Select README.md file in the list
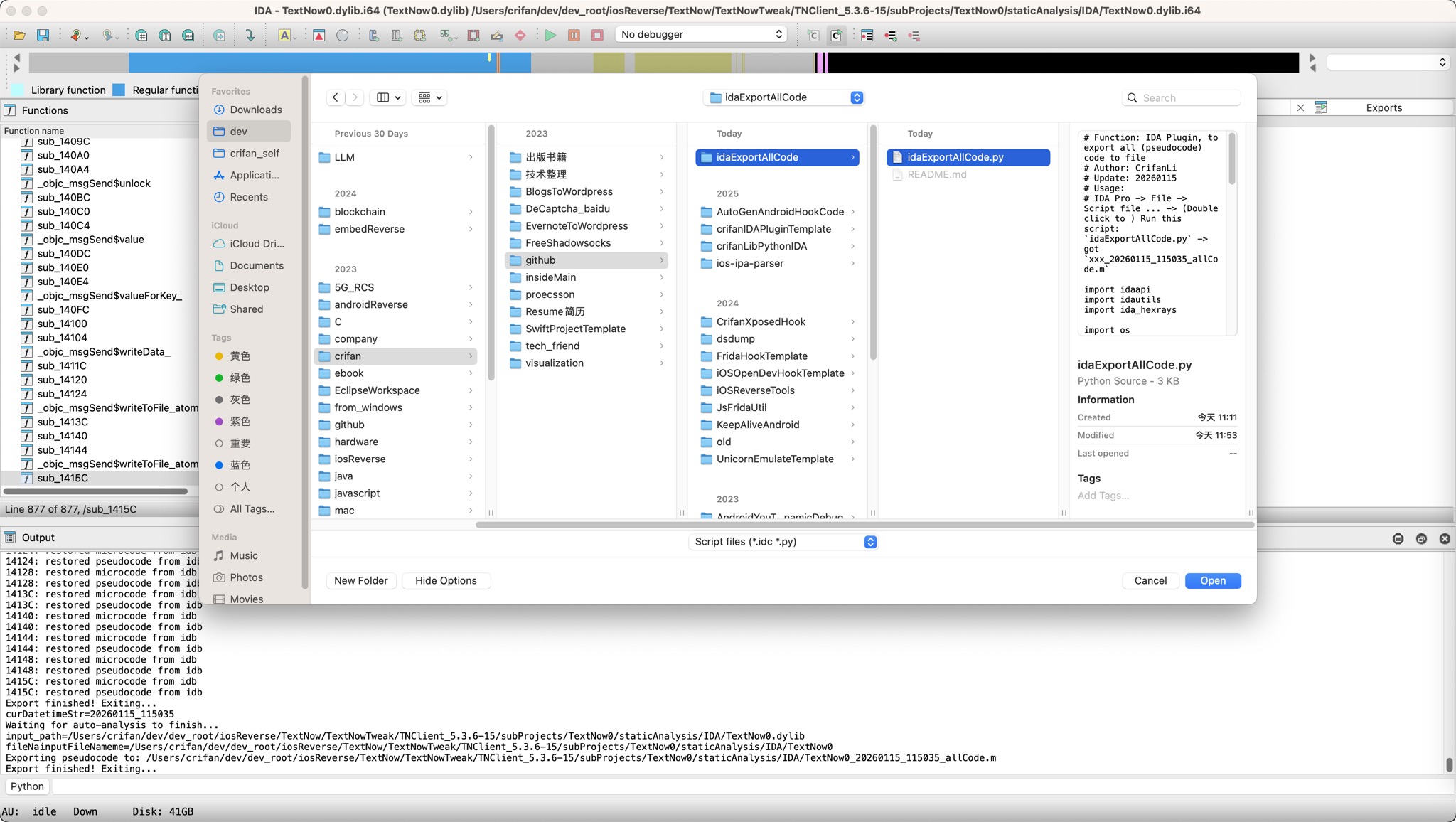This screenshot has height=822, width=1456. pyautogui.click(x=936, y=174)
